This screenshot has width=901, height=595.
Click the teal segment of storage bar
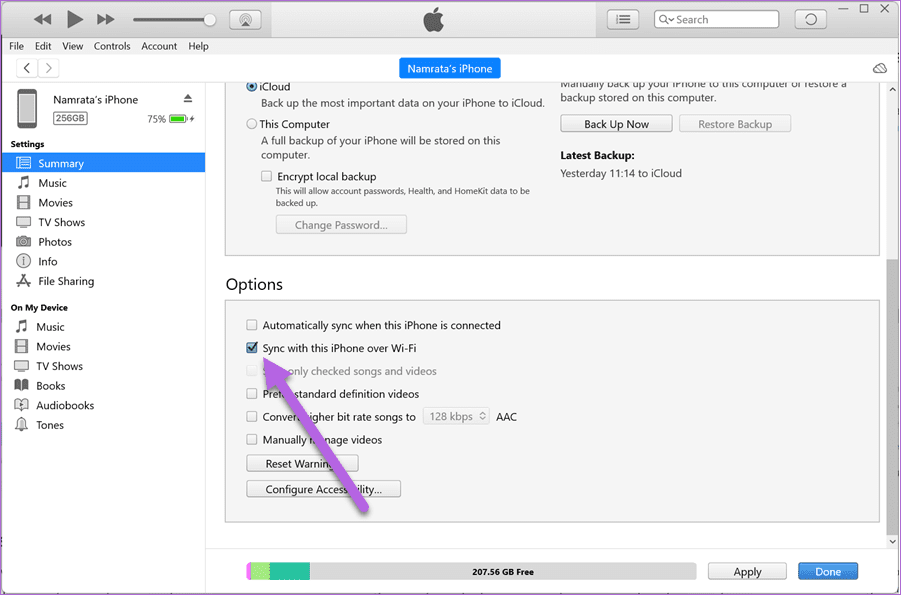click(290, 571)
